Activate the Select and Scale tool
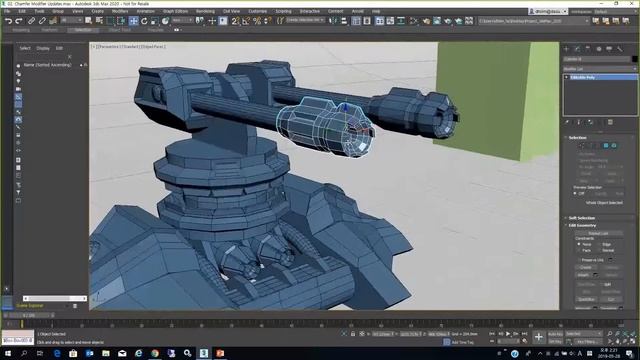This screenshot has width=640, height=360. coord(154,21)
